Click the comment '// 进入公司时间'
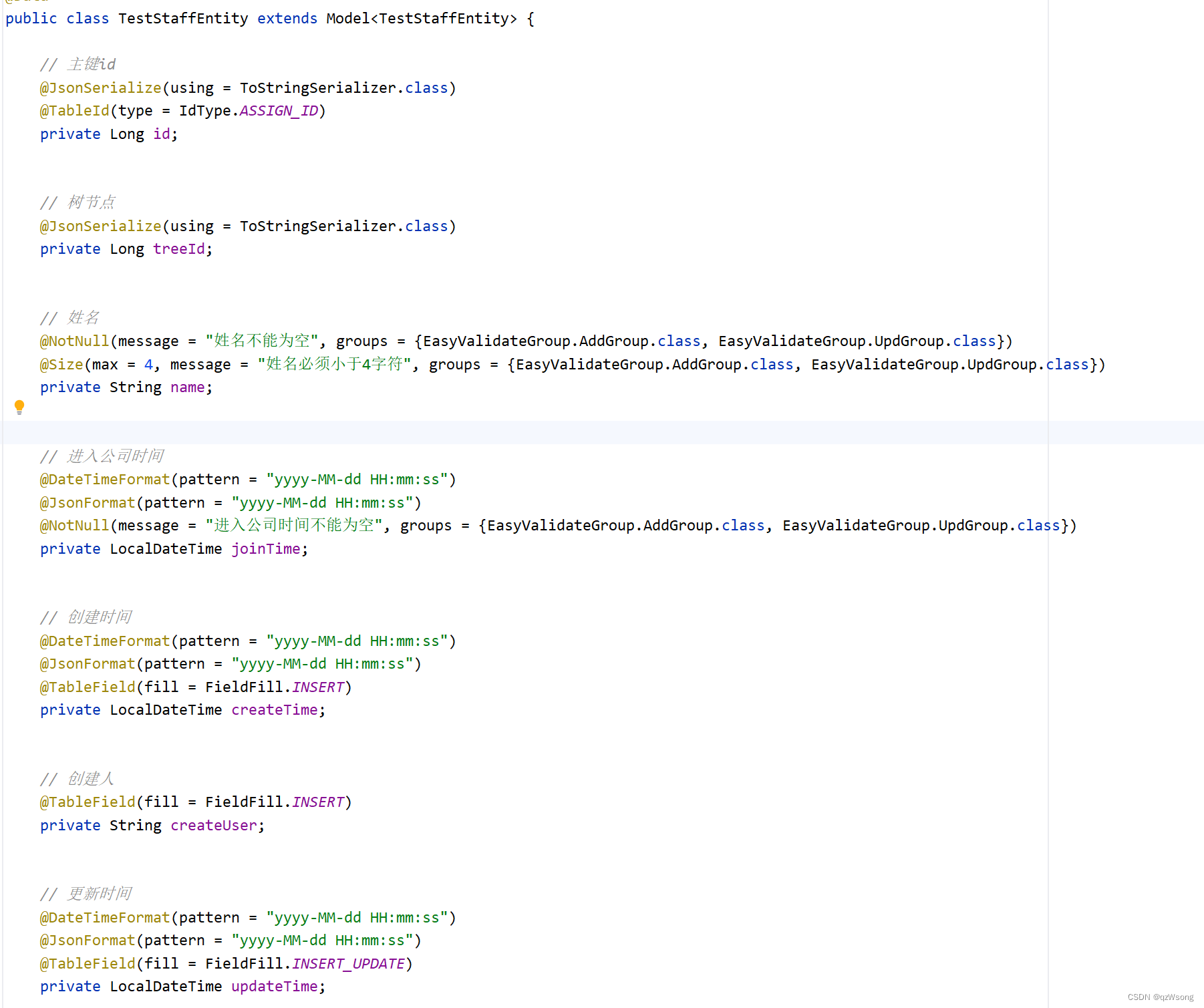The width and height of the screenshot is (1204, 1008). point(102,457)
